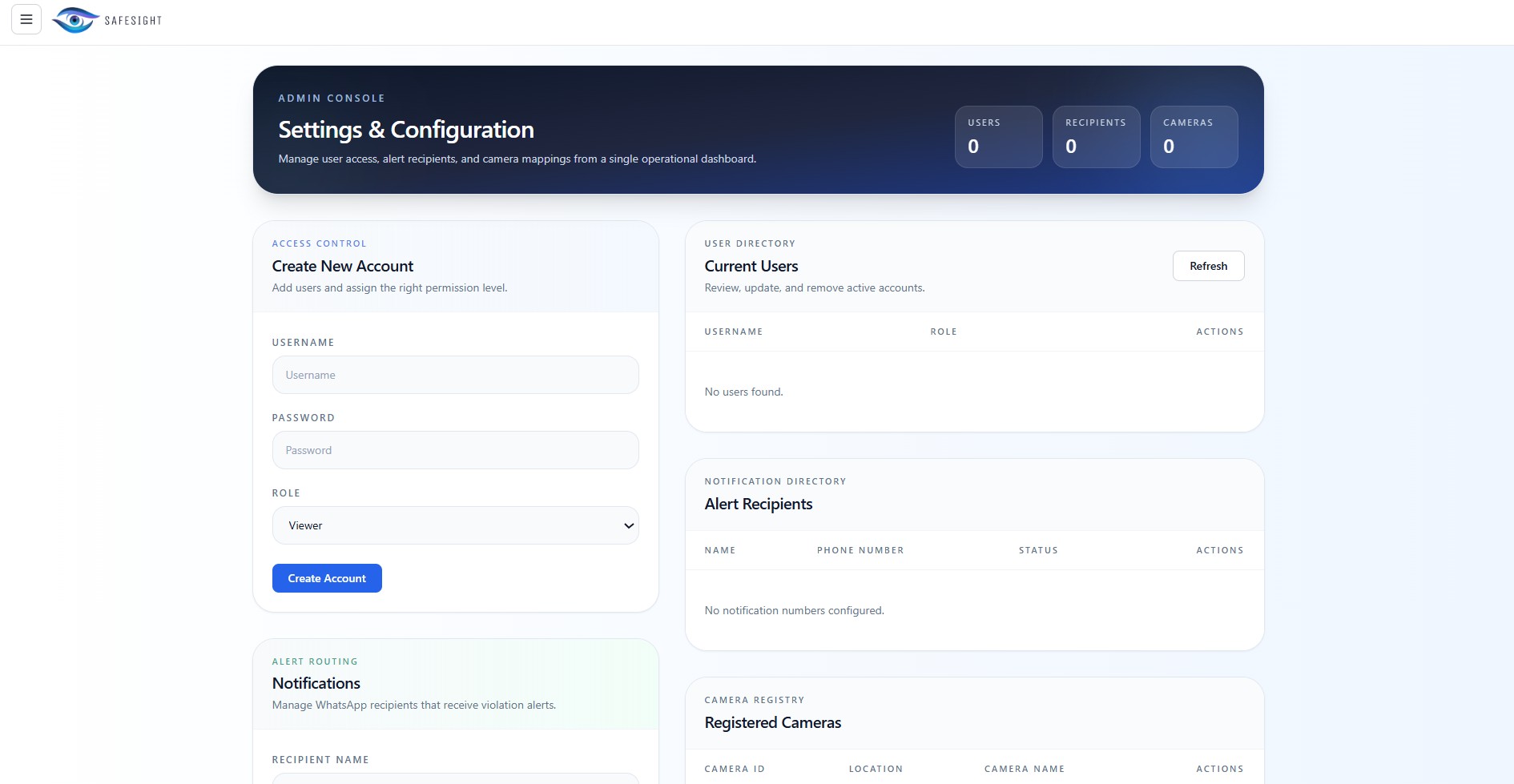Image resolution: width=1514 pixels, height=784 pixels.
Task: Click the Create New Account heading
Action: coord(343,266)
